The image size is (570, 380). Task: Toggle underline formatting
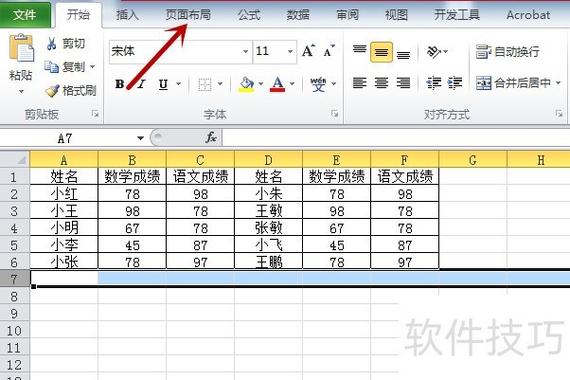[x=163, y=85]
